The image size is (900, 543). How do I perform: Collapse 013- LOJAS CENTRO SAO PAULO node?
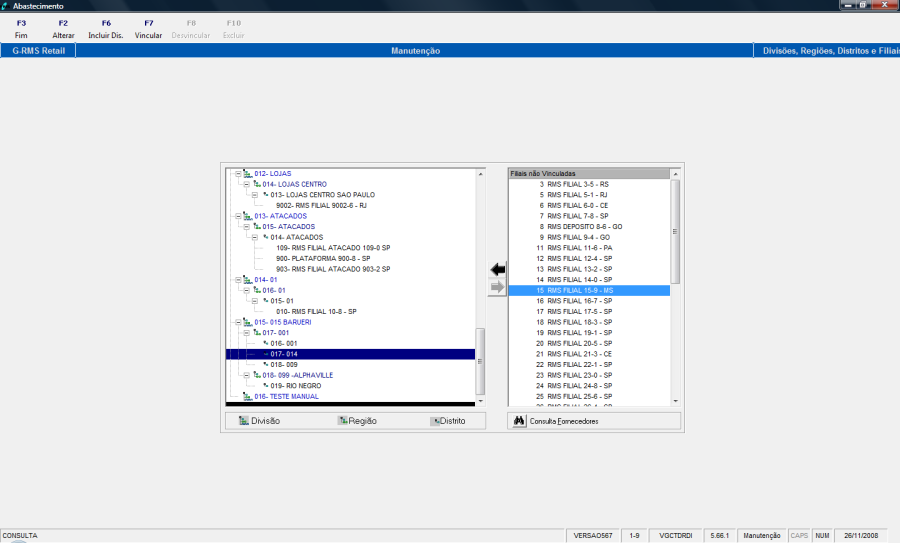pyautogui.click(x=254, y=195)
